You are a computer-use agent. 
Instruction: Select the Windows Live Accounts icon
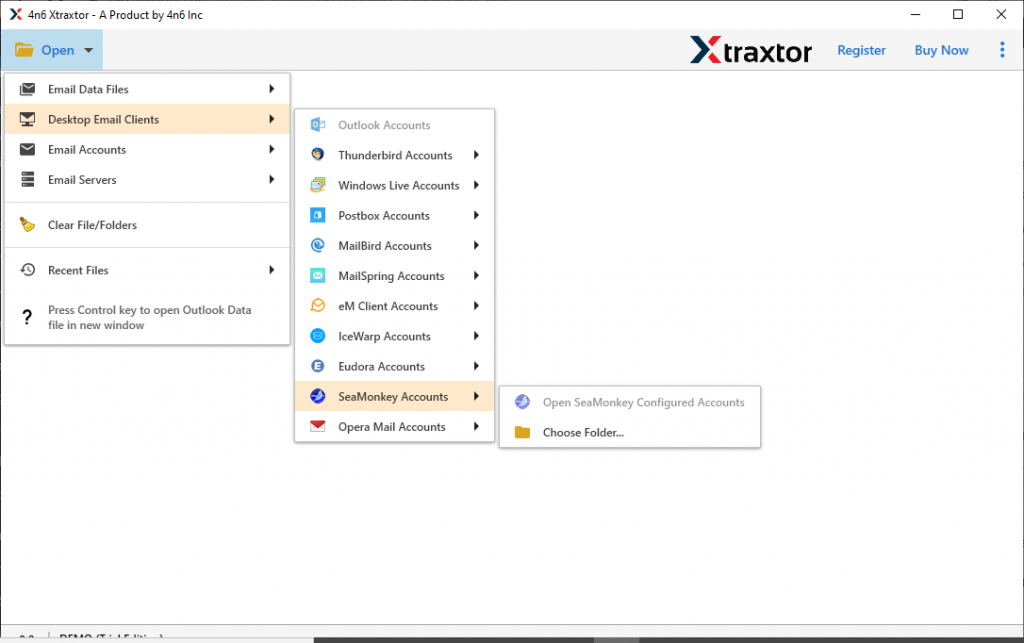click(x=319, y=185)
